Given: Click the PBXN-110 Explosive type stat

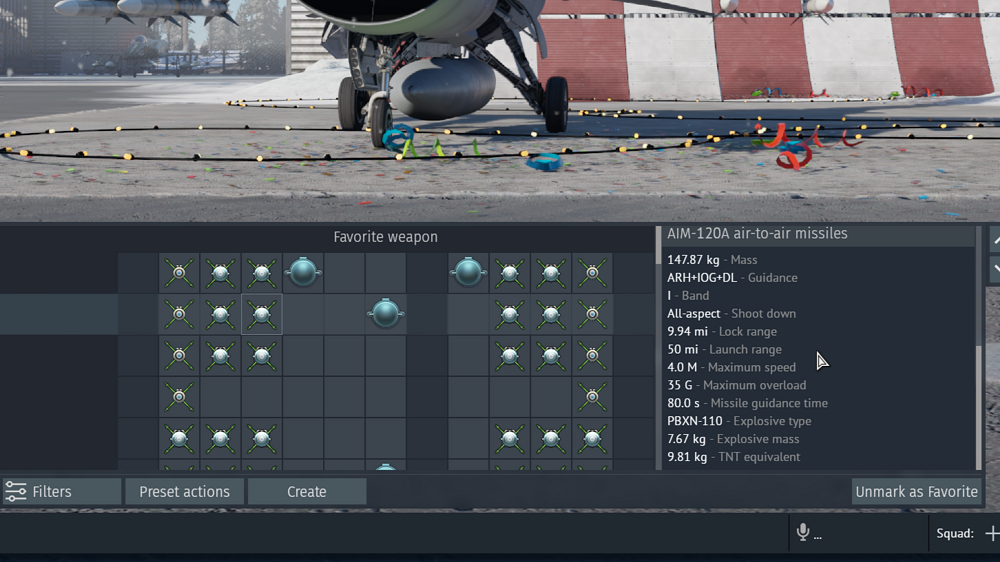Looking at the screenshot, I should 739,420.
